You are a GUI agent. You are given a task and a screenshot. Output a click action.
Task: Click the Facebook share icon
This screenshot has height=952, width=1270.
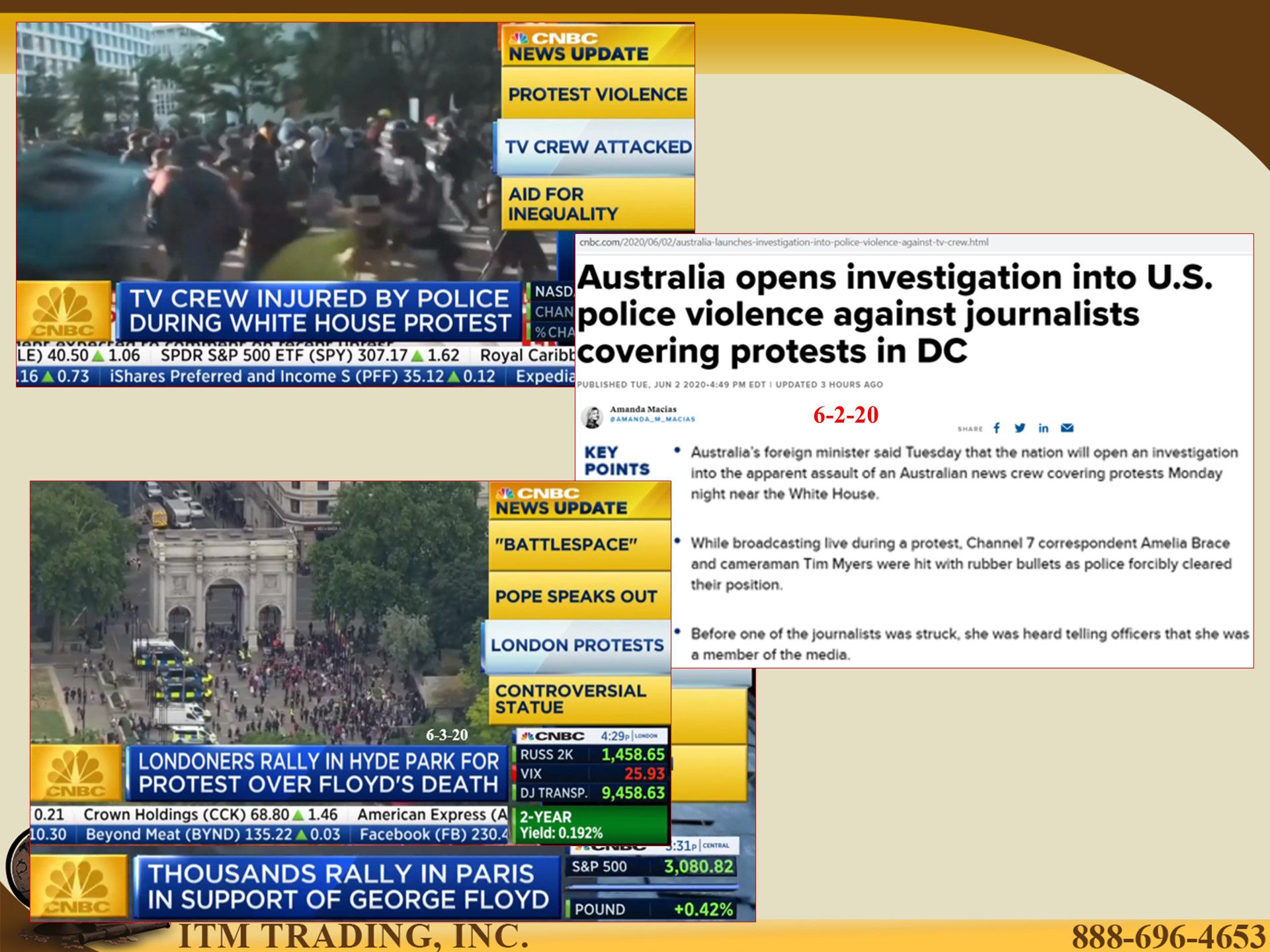[x=997, y=428]
